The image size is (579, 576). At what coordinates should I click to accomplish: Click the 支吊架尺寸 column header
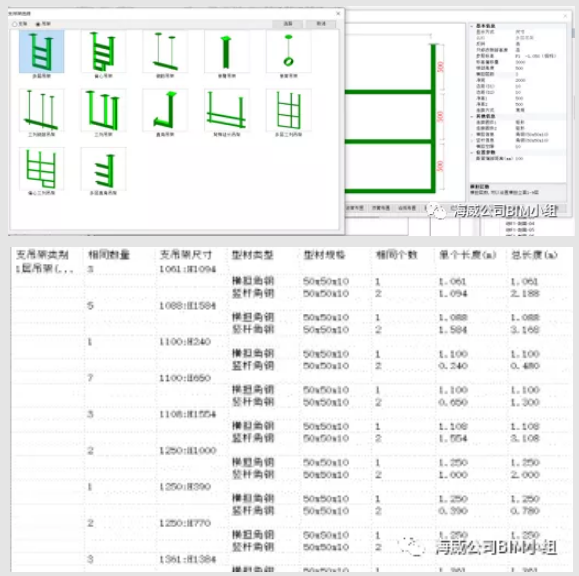186,254
